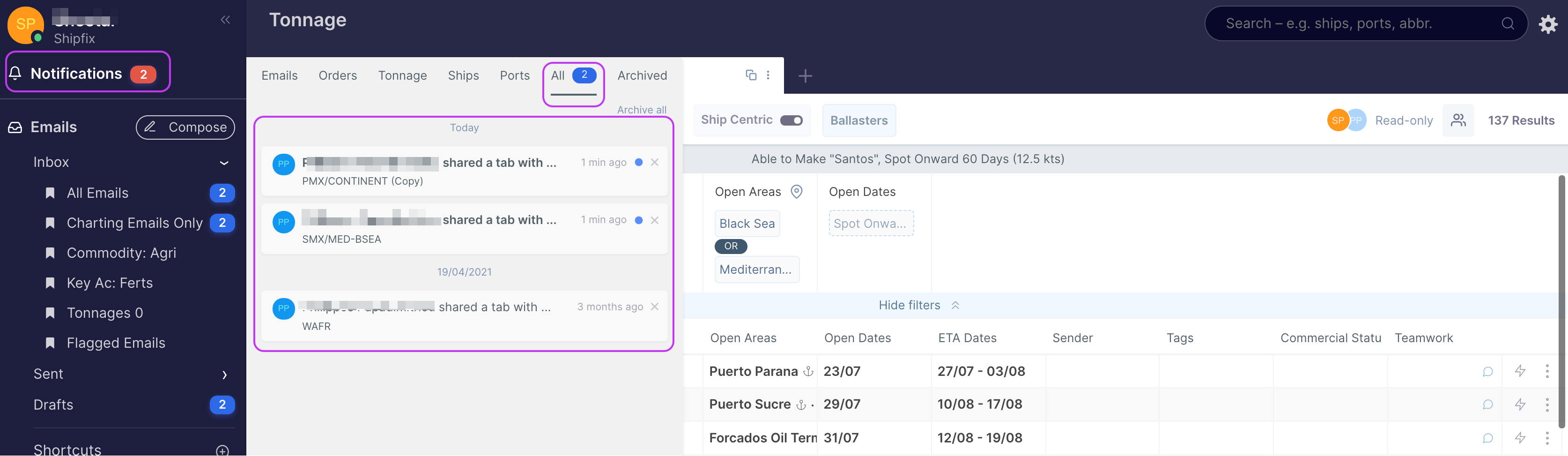Open the settings gear icon
The width and height of the screenshot is (1568, 456).
pyautogui.click(x=1548, y=24)
